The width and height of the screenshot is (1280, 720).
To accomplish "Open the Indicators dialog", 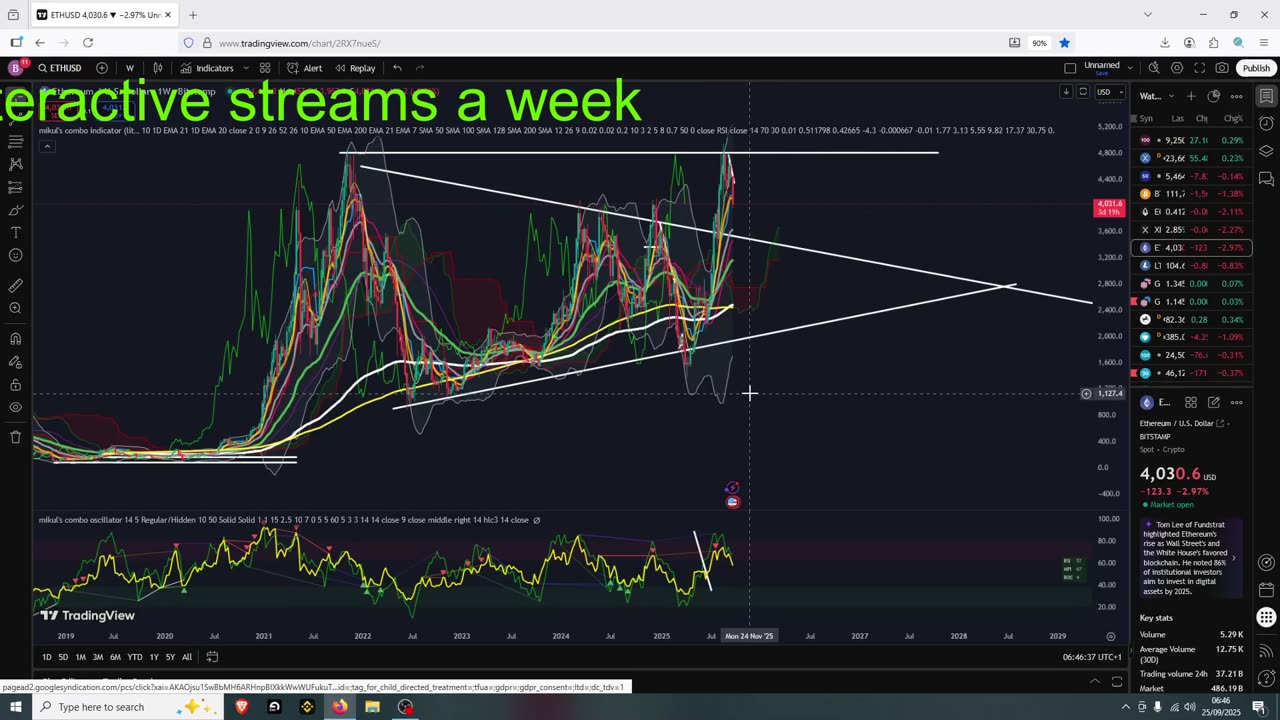I will (x=207, y=68).
